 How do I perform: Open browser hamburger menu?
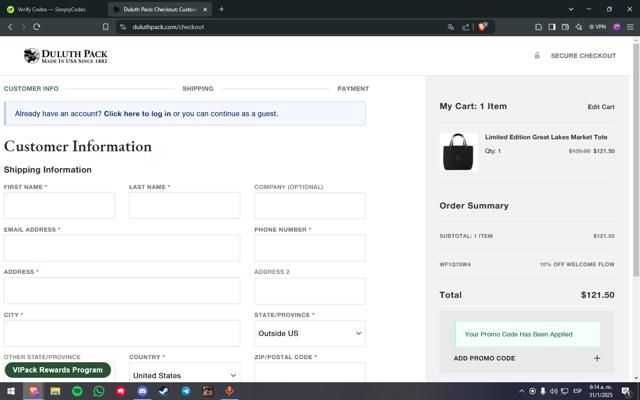point(630,27)
